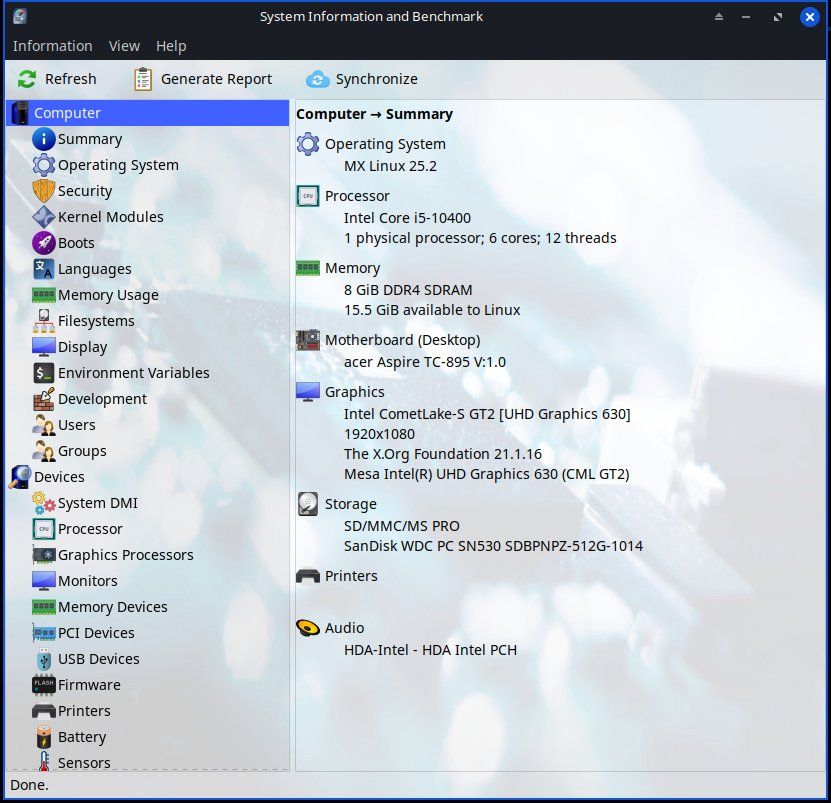Open the Languages entry
The width and height of the screenshot is (831, 803).
pos(82,269)
